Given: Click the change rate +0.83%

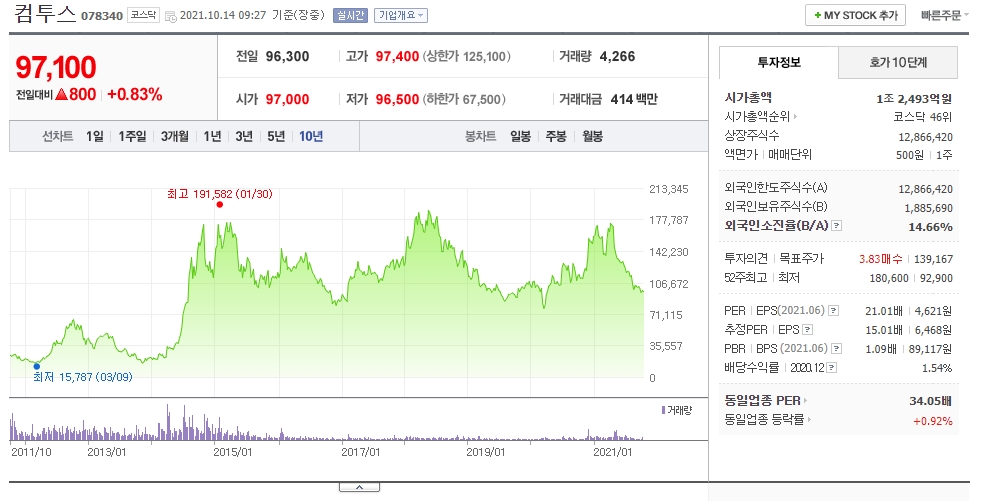Looking at the screenshot, I should pyautogui.click(x=135, y=95).
